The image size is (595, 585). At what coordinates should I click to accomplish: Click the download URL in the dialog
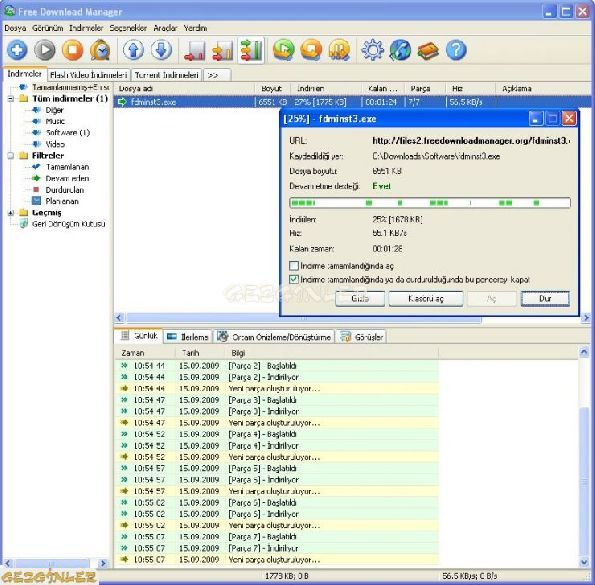(471, 141)
